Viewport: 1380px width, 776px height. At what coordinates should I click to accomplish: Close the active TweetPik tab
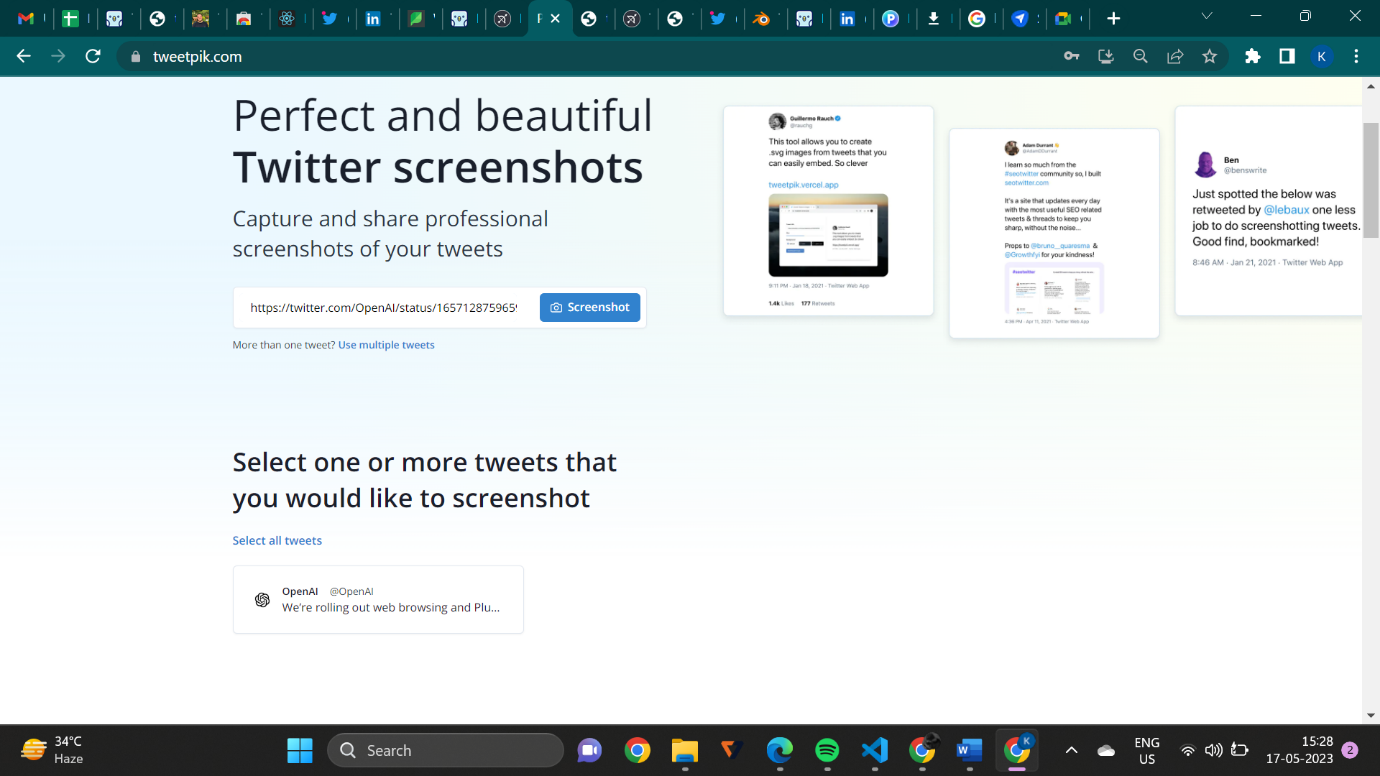pyautogui.click(x=555, y=18)
